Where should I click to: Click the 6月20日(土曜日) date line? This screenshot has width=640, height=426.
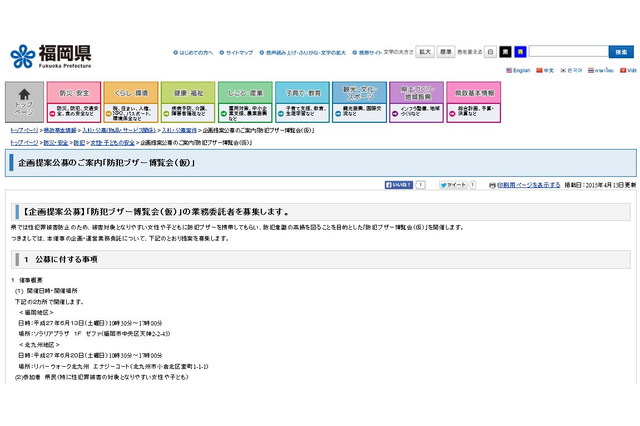click(x=90, y=355)
